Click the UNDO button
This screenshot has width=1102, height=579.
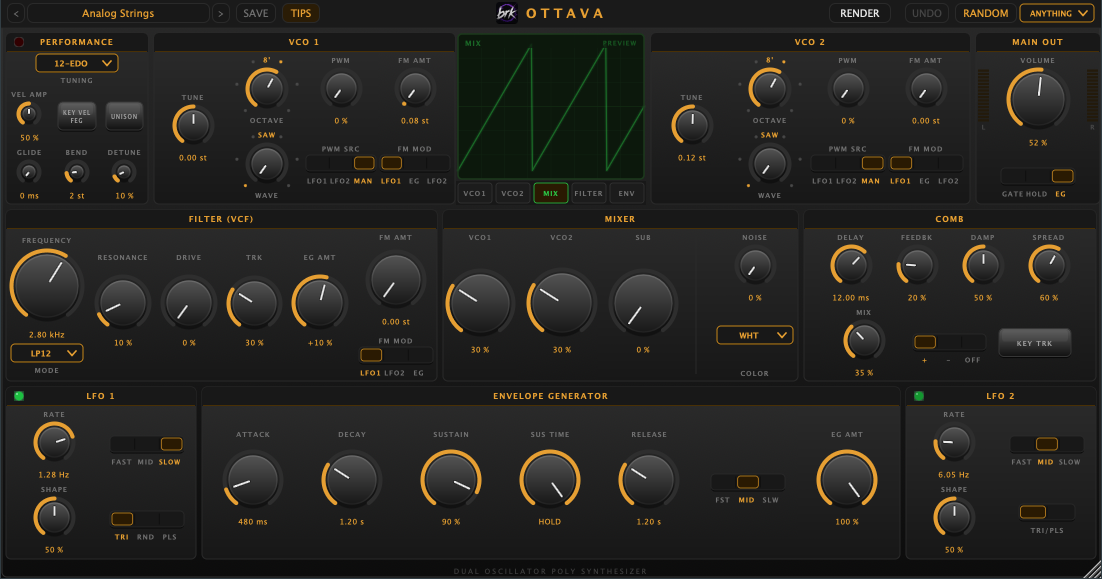926,13
